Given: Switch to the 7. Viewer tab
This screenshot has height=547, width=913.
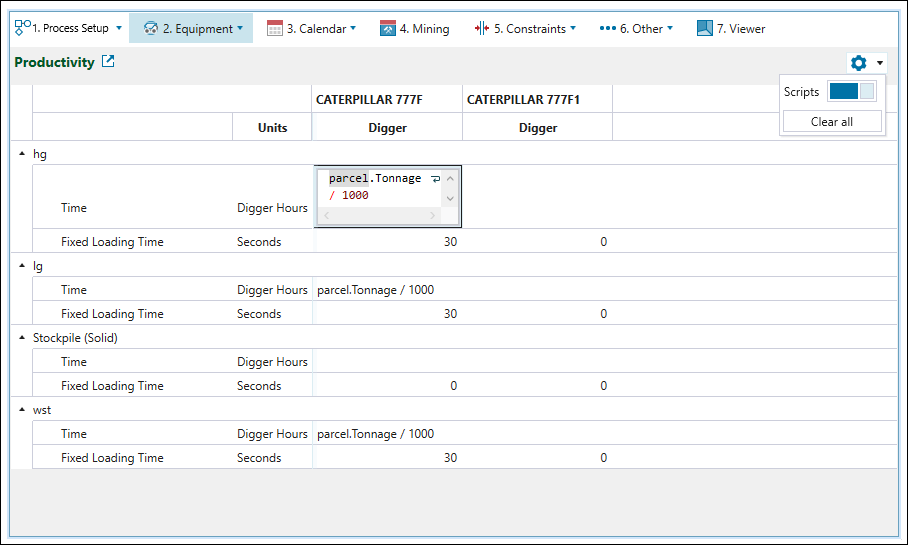Looking at the screenshot, I should (x=731, y=28).
